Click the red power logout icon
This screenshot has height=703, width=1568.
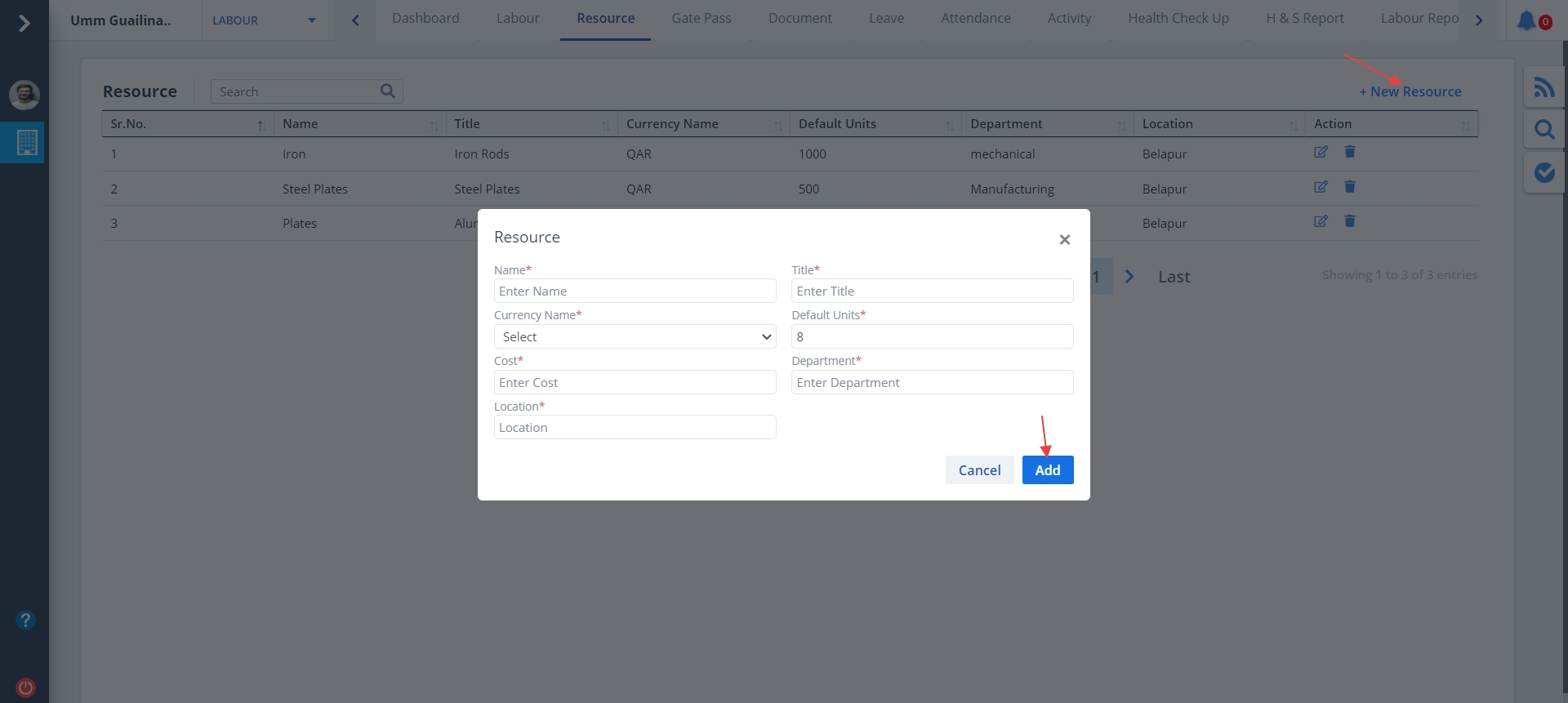25,687
